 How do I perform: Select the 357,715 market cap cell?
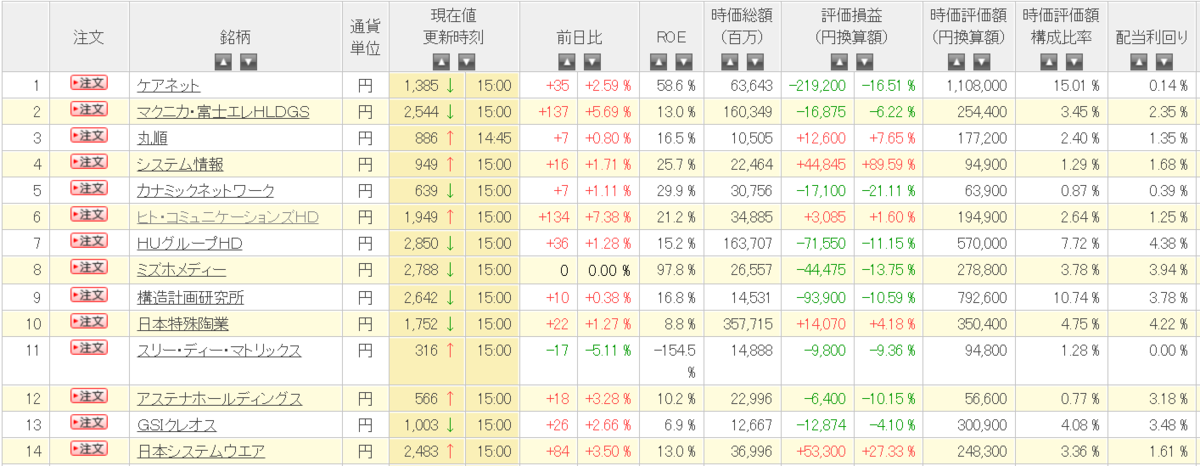pos(741,323)
